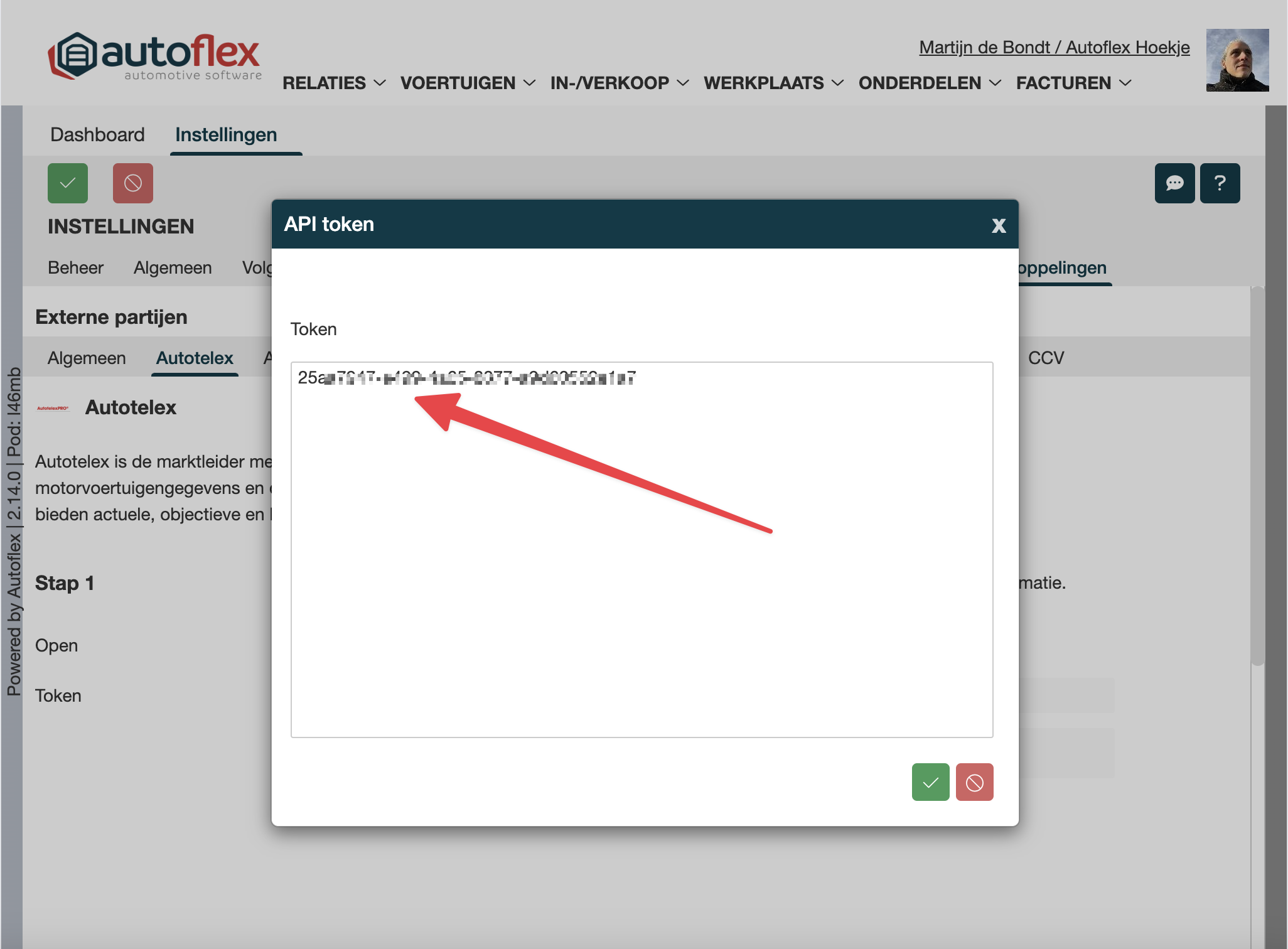Open the WERKPLAATS dropdown menu
1288x949 pixels.
[773, 83]
